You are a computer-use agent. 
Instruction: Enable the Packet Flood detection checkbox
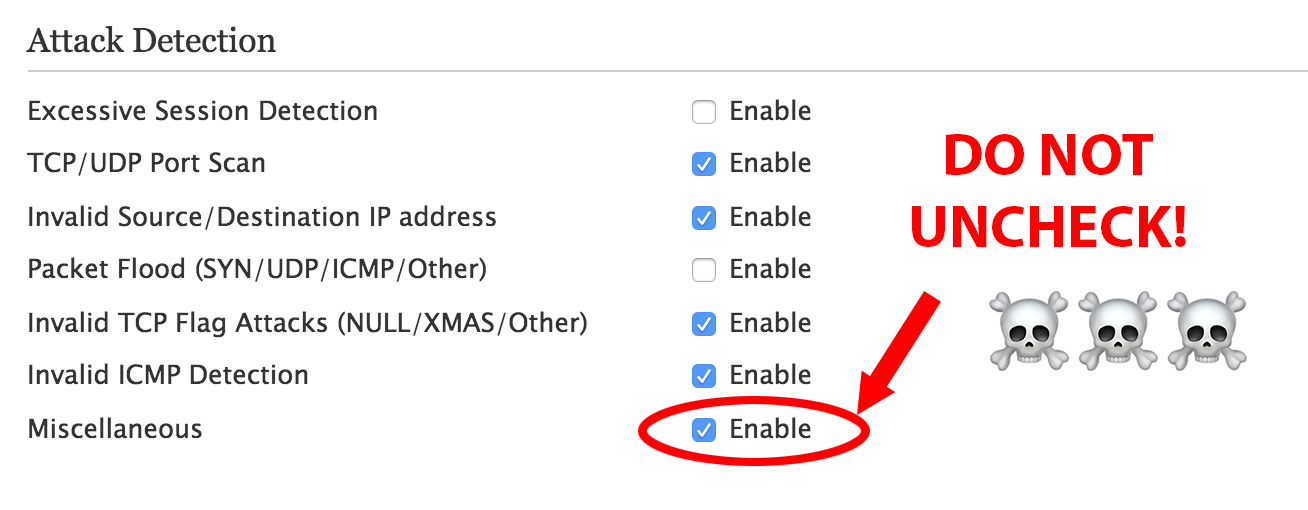(704, 270)
